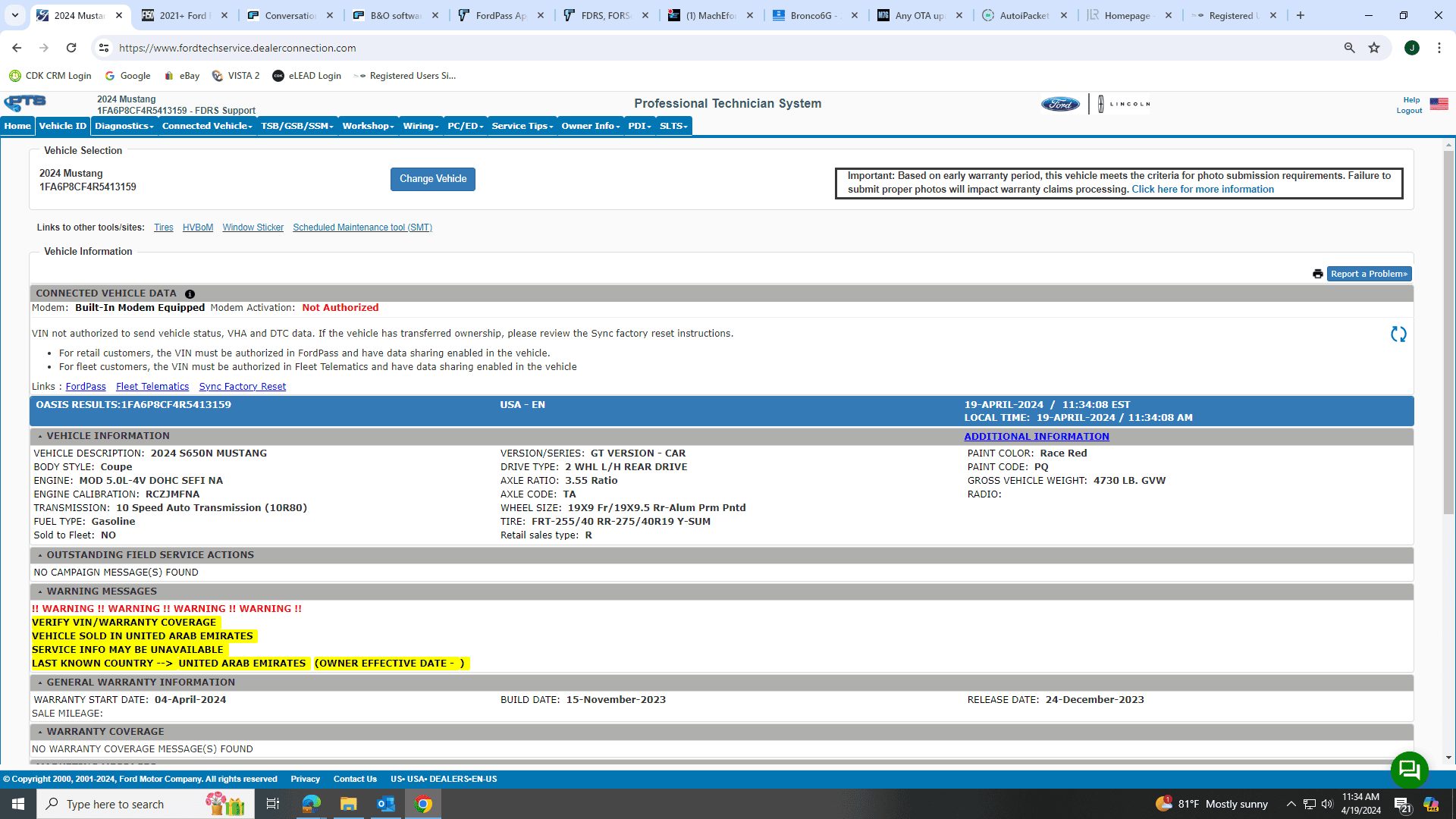Open the green chat bubble widget

1409,770
